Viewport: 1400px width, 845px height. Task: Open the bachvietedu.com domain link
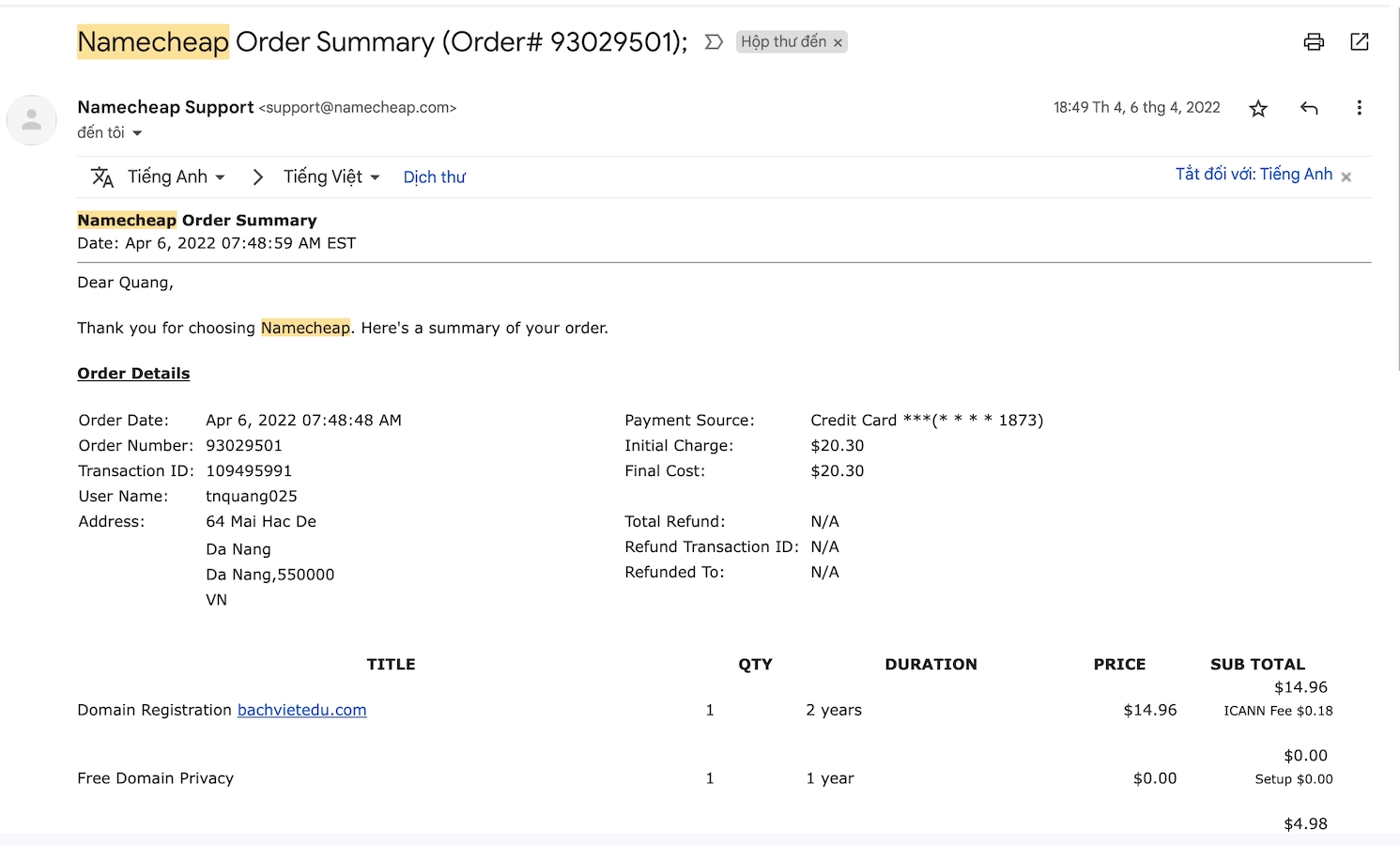point(301,710)
